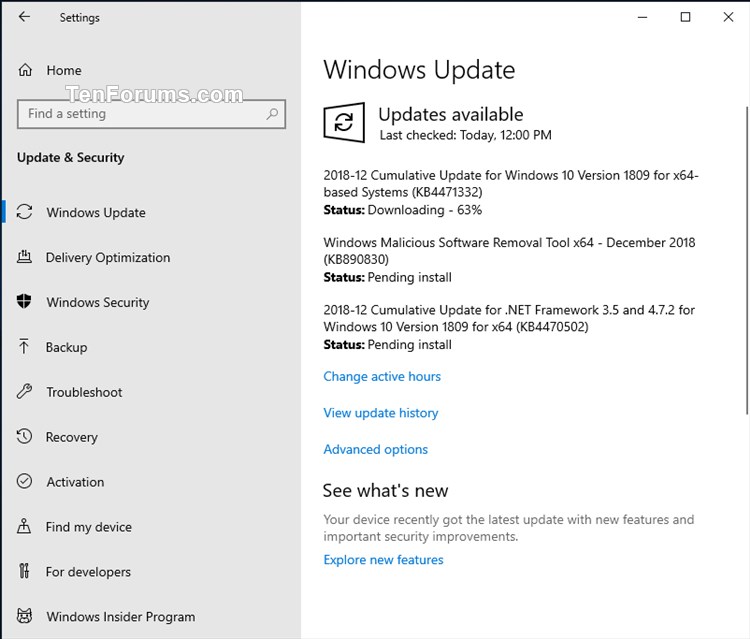Select Backup from the sidebar
Screen dimensions: 750x639
(x=66, y=347)
